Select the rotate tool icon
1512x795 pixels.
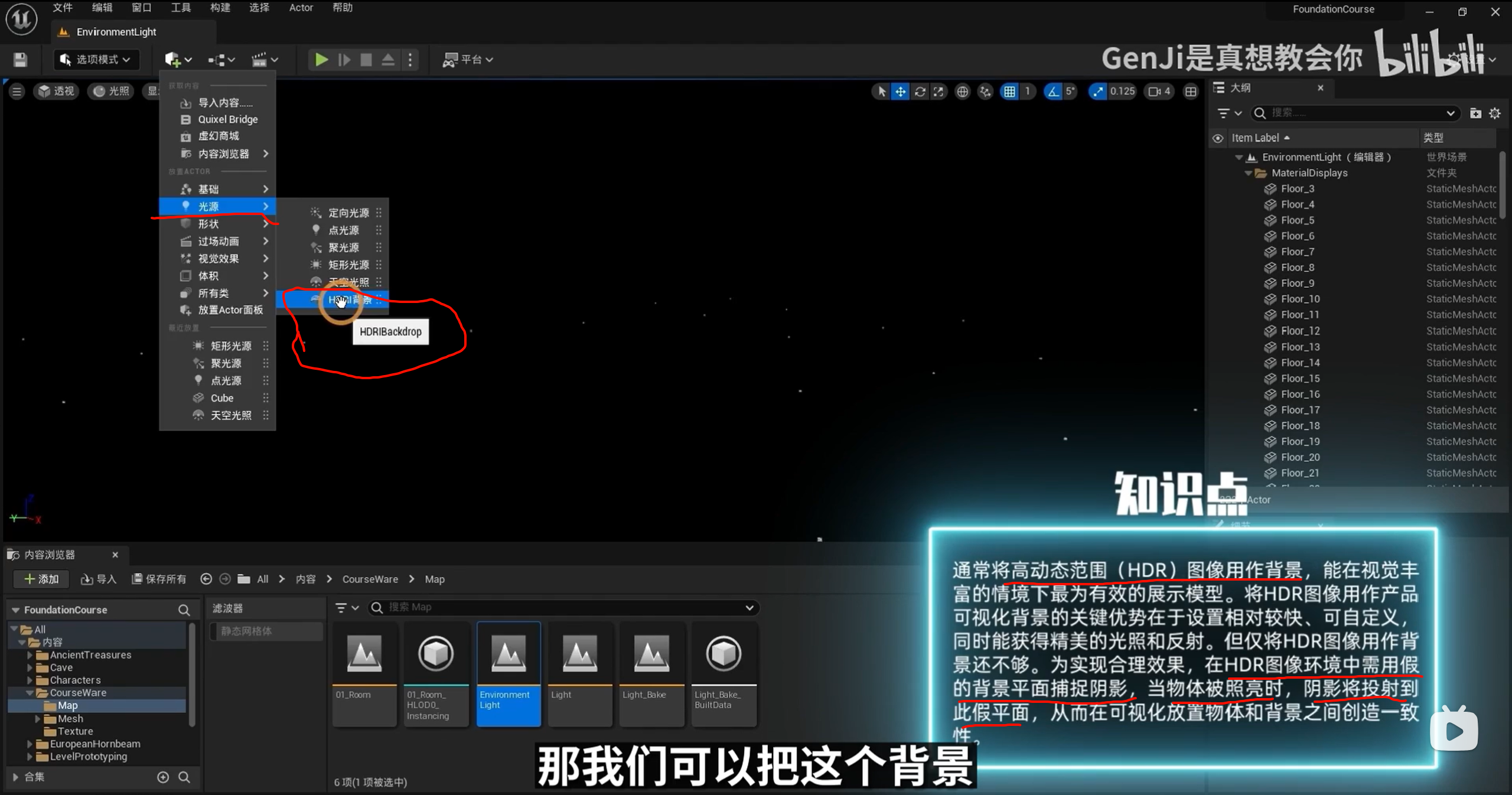(x=920, y=92)
